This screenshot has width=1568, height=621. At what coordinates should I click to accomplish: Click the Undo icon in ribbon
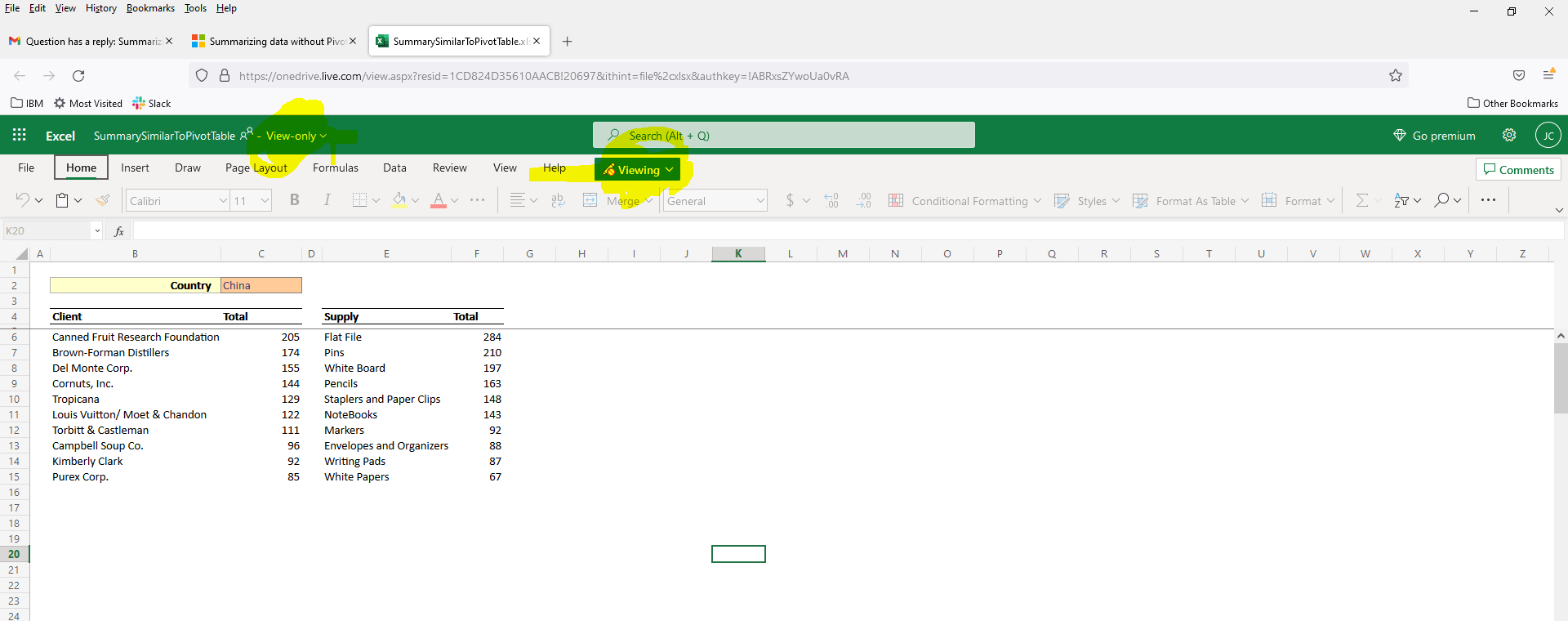23,199
